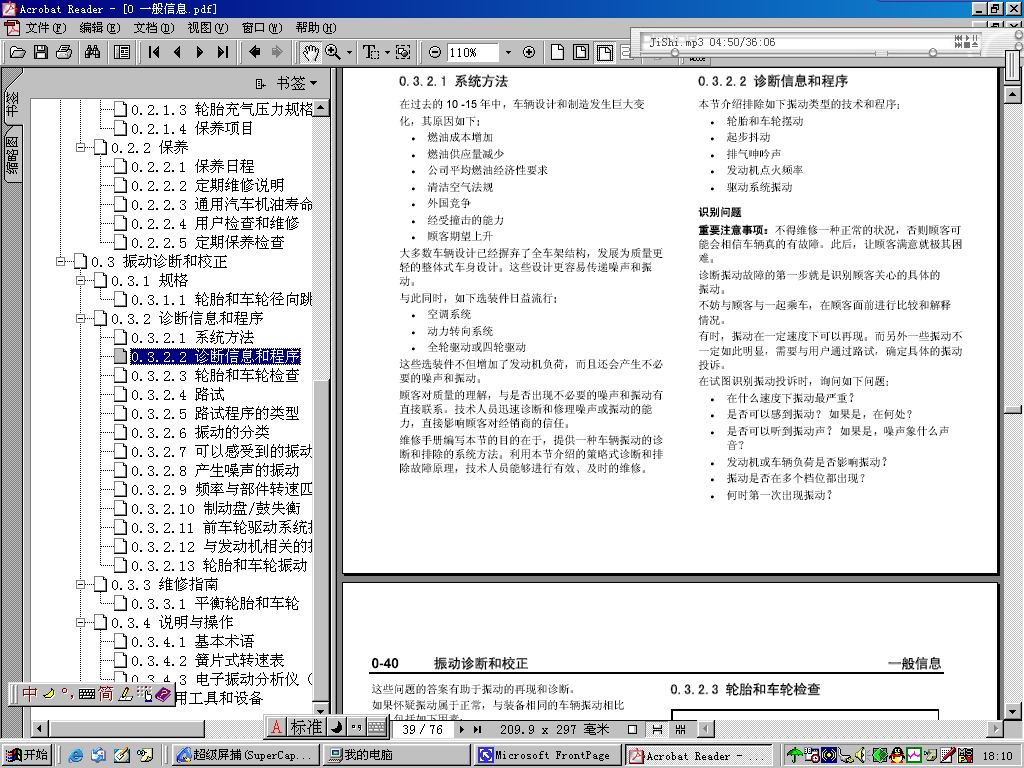Open the 编辑(E) menu

point(100,27)
